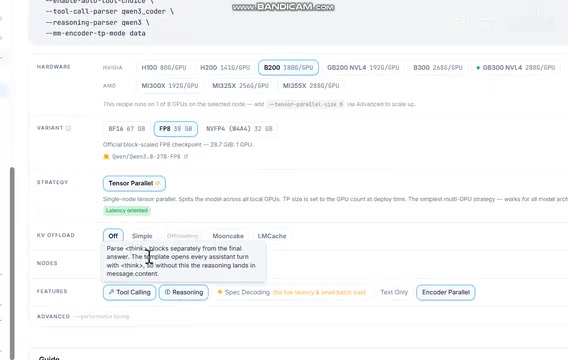The height and width of the screenshot is (360, 568).
Task: Click the NVIDIA vendor label
Action: (x=113, y=68)
